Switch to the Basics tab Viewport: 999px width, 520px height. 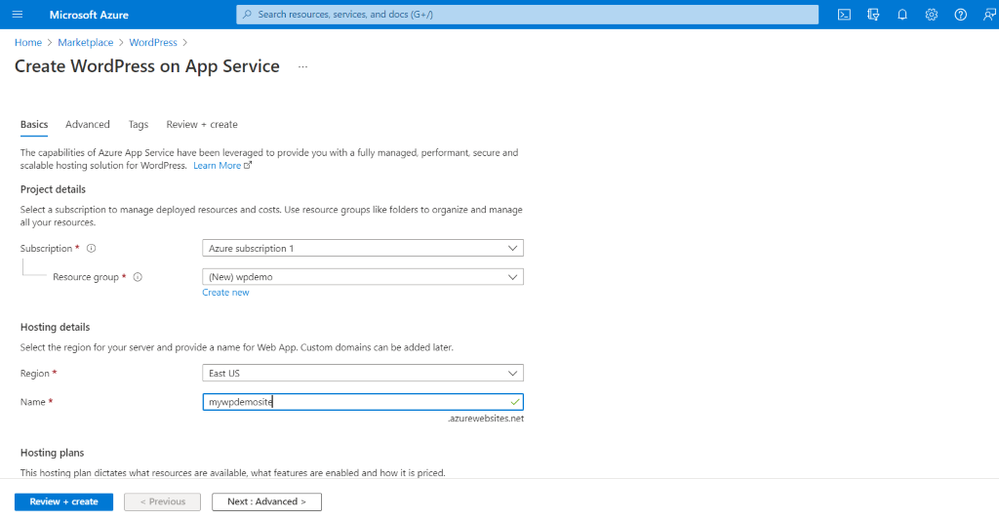tap(34, 124)
